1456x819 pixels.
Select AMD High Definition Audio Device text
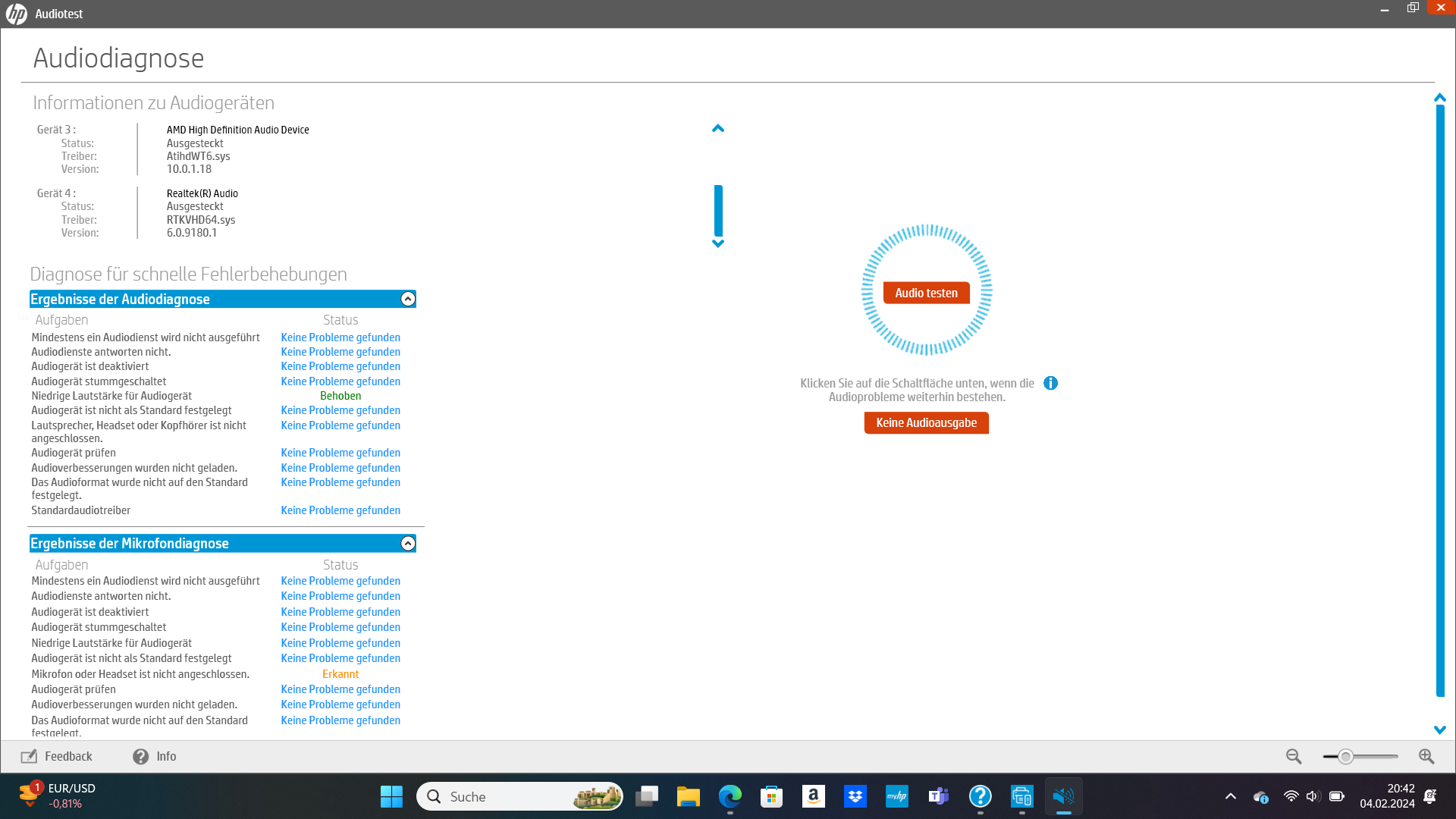(x=238, y=130)
